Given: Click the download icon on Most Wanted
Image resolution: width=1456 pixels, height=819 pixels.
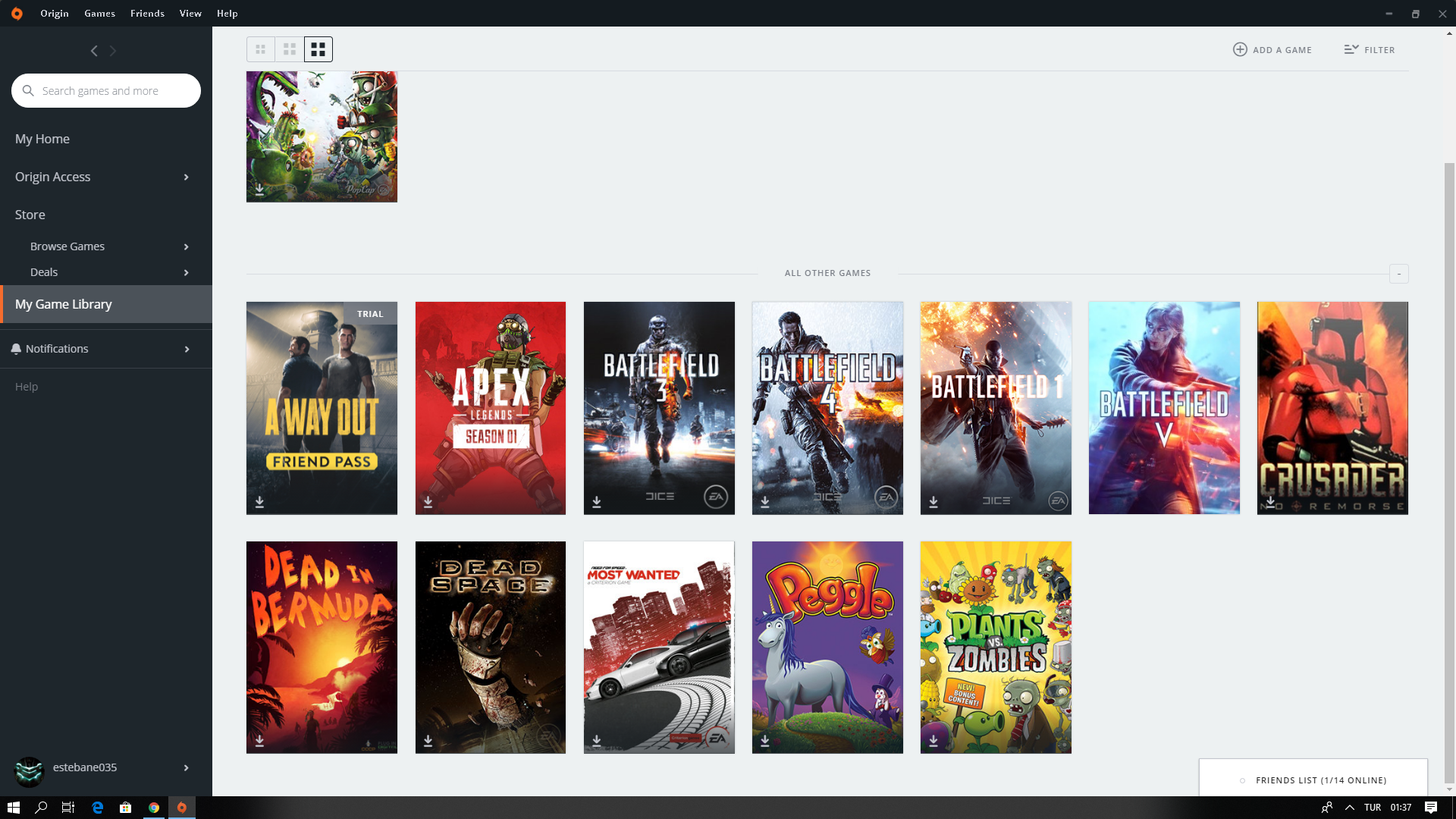Looking at the screenshot, I should point(597,740).
